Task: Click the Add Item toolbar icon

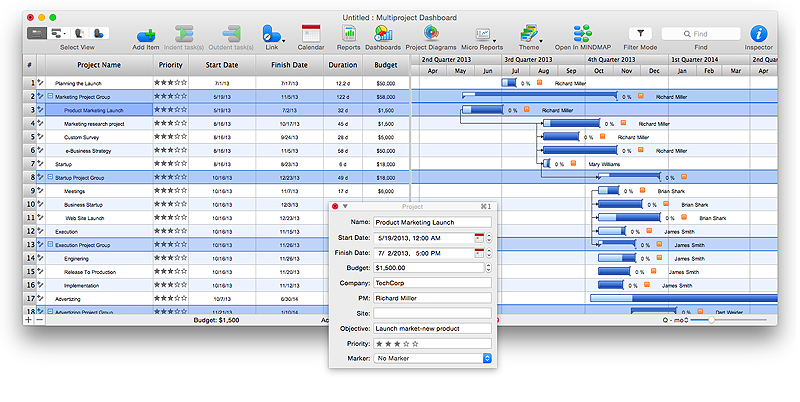Action: (145, 34)
